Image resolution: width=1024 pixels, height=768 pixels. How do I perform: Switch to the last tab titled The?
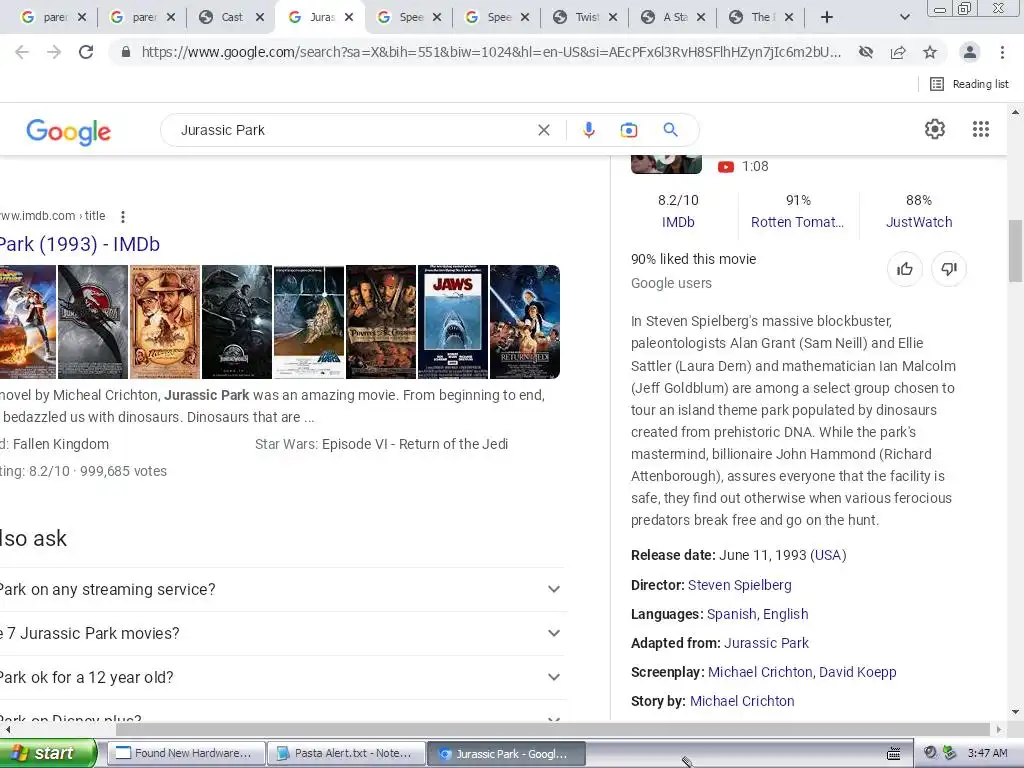point(762,17)
